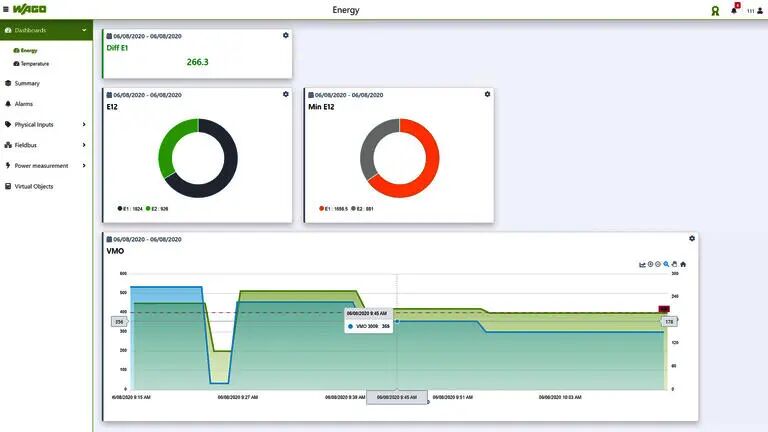Click date range of Diff E1 widget

pos(147,36)
